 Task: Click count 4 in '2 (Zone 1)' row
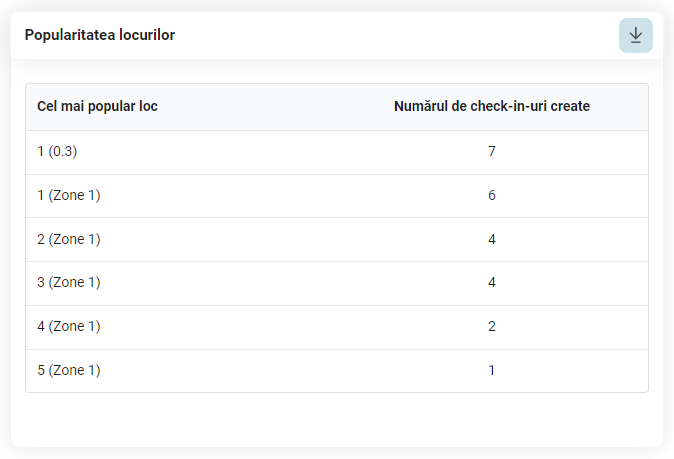coord(492,239)
